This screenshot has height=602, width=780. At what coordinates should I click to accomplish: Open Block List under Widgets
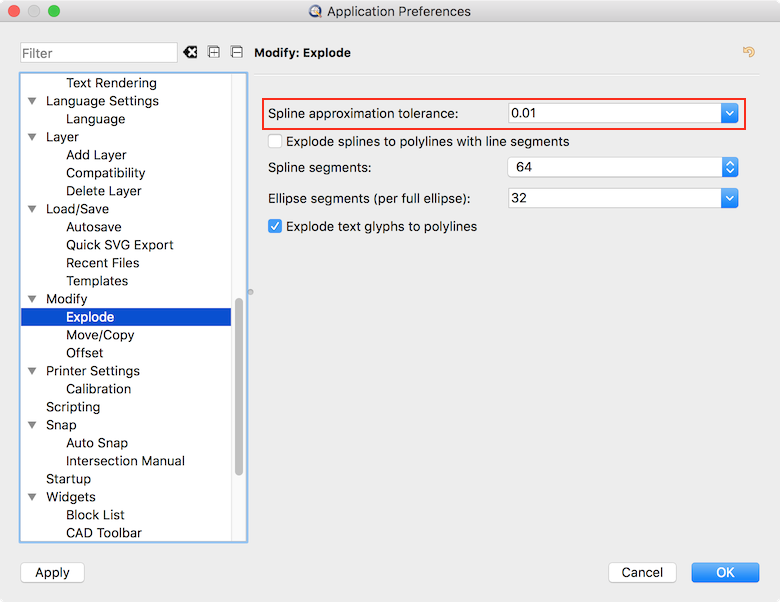click(x=95, y=515)
